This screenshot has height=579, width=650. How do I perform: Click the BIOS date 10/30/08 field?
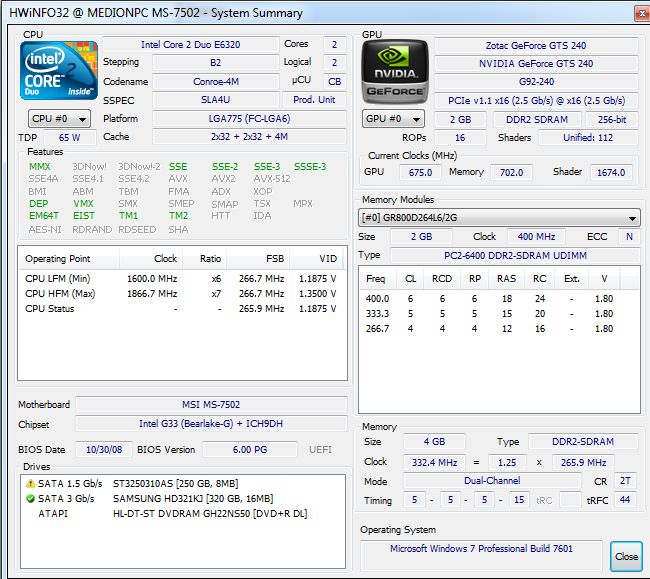(104, 449)
